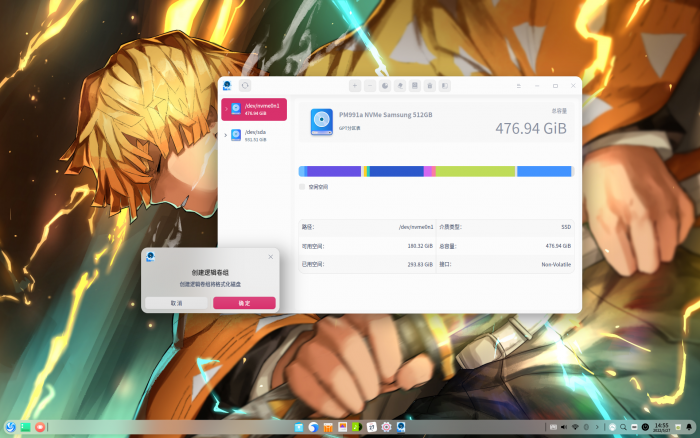Click the 14:55 clock on the taskbar

[x=661, y=427]
